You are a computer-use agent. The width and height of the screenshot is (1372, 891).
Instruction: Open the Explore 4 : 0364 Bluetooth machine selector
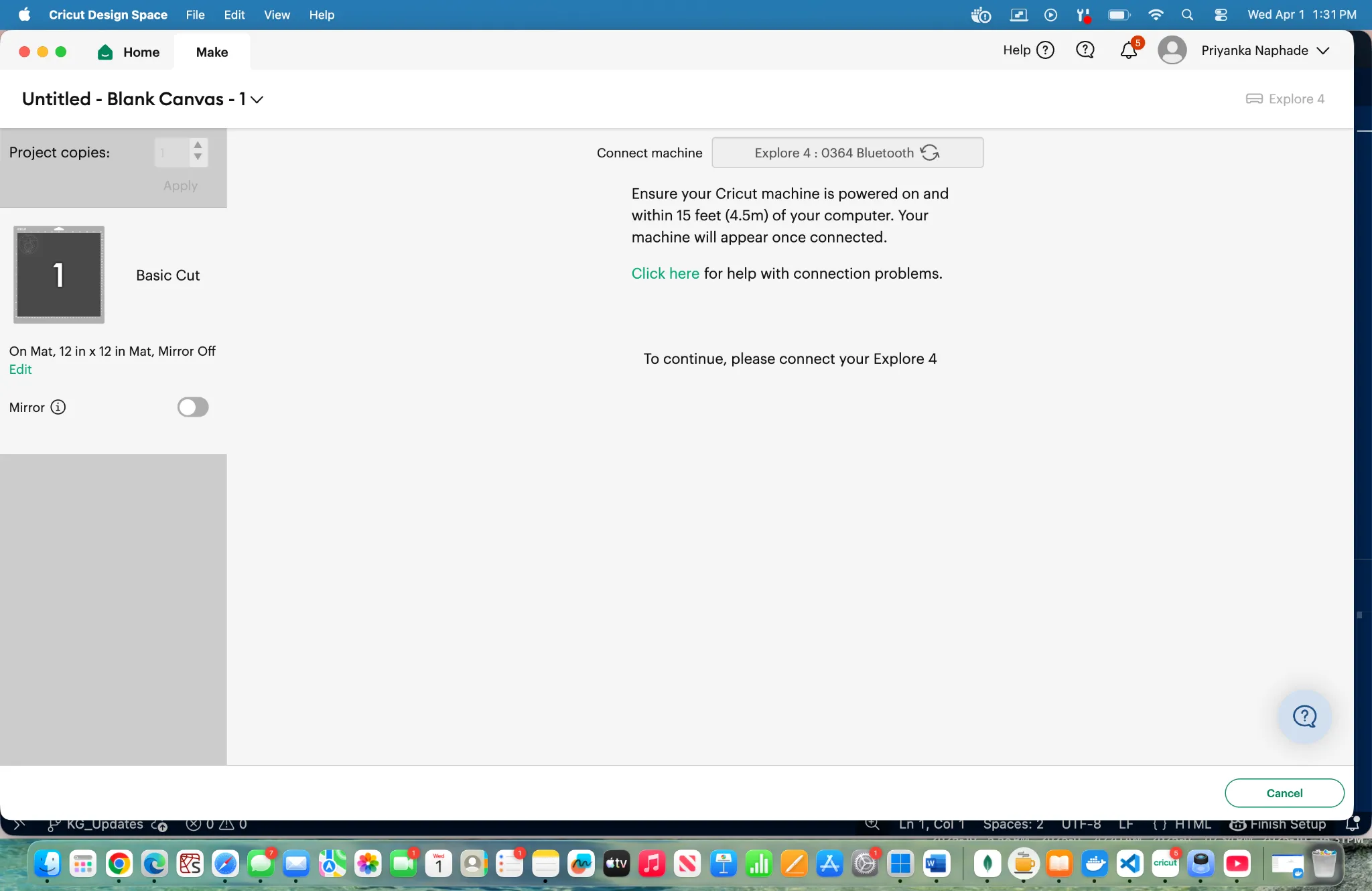tap(847, 153)
